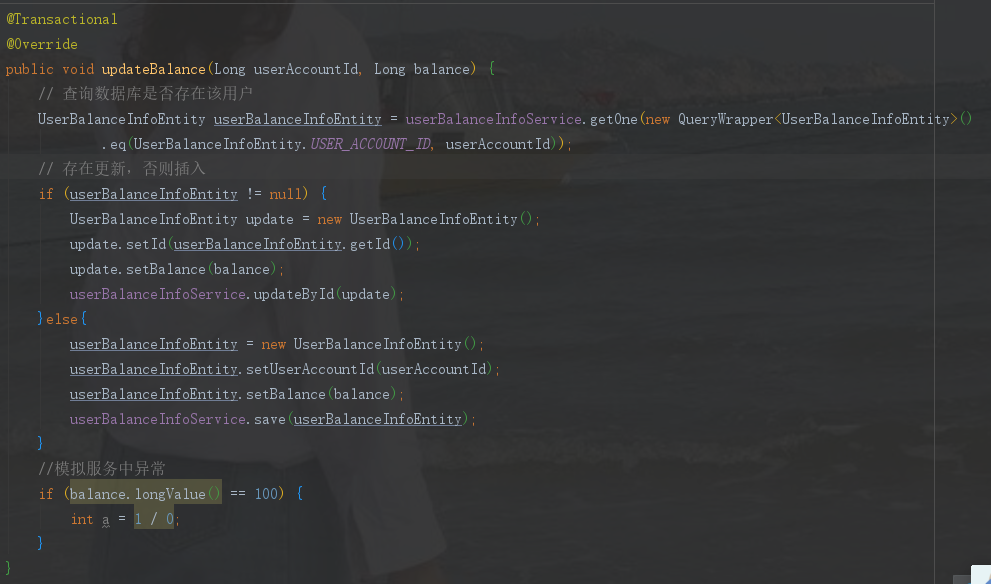This screenshot has height=584, width=991.
Task: Click the @Override annotation
Action: [x=42, y=44]
